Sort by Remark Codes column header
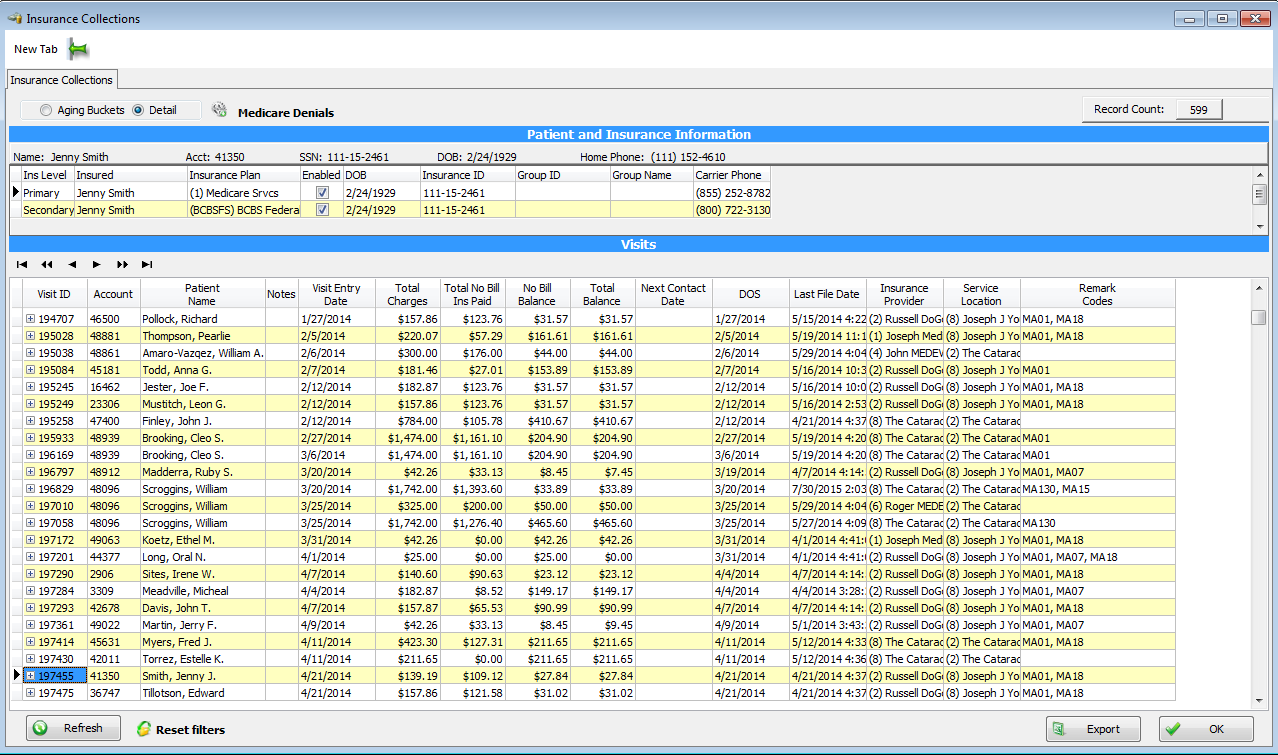This screenshot has width=1278, height=755. [1097, 294]
